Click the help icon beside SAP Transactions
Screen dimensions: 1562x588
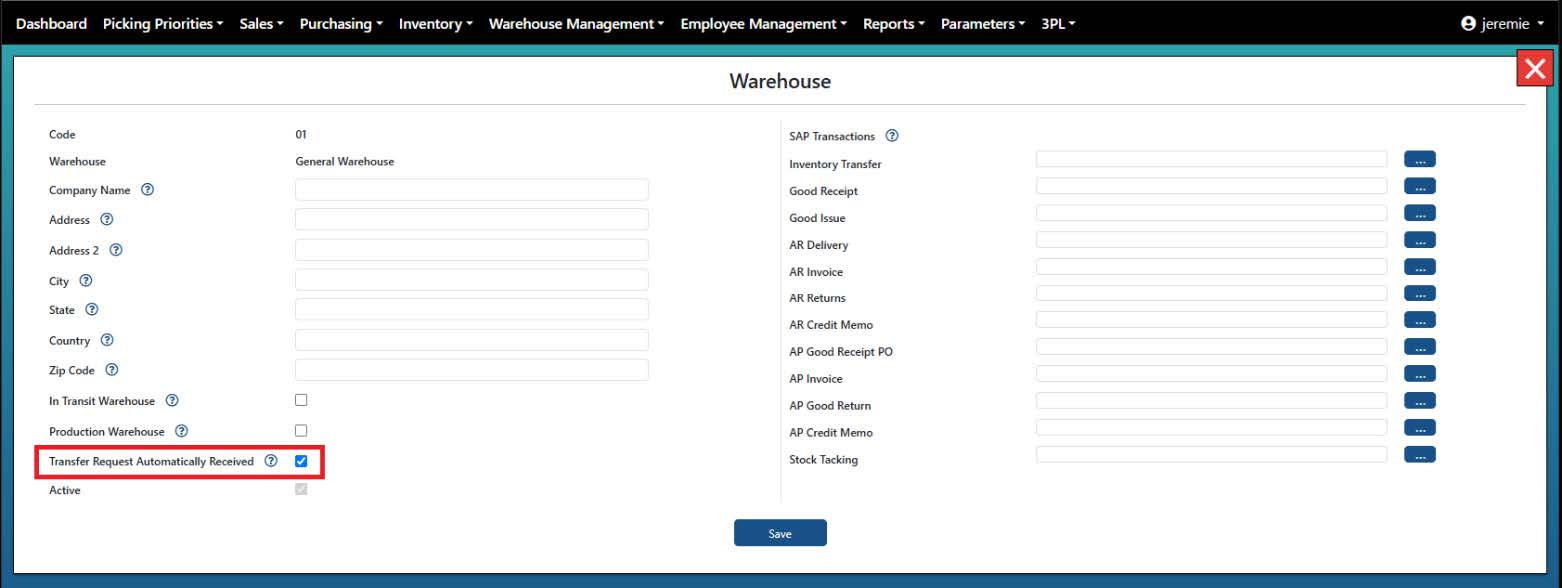892,136
